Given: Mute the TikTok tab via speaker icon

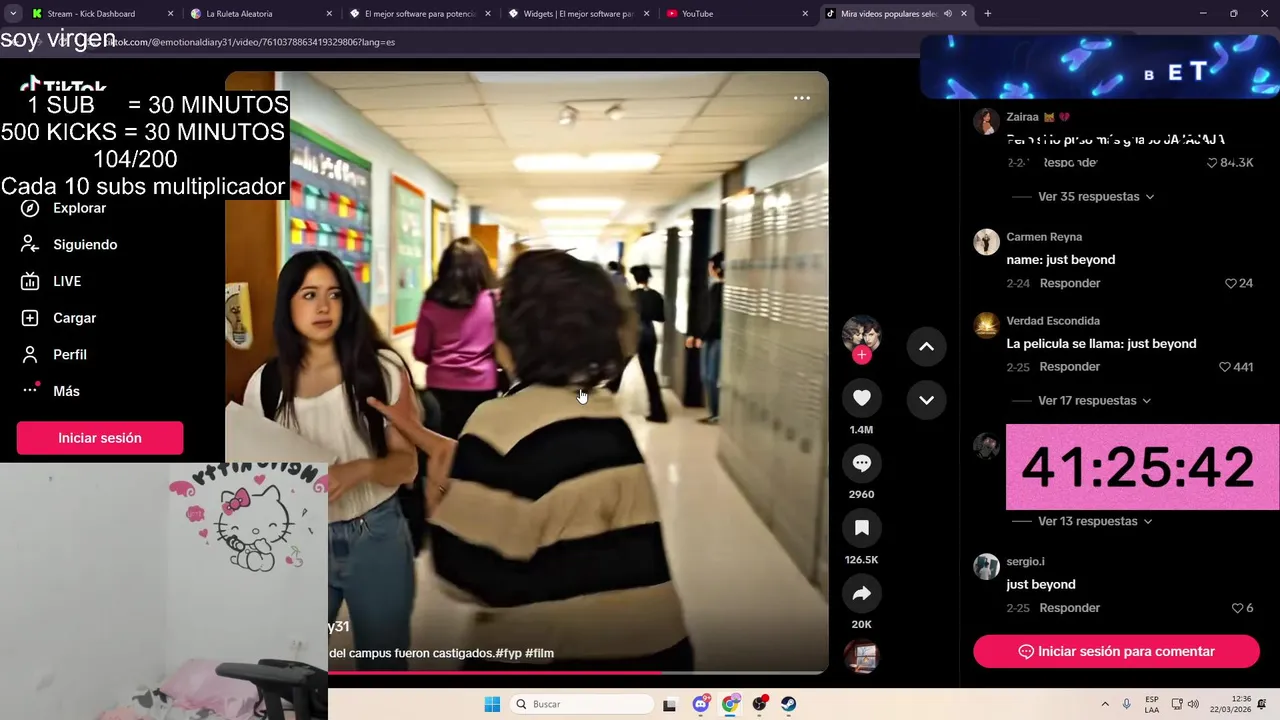Looking at the screenshot, I should 948,14.
